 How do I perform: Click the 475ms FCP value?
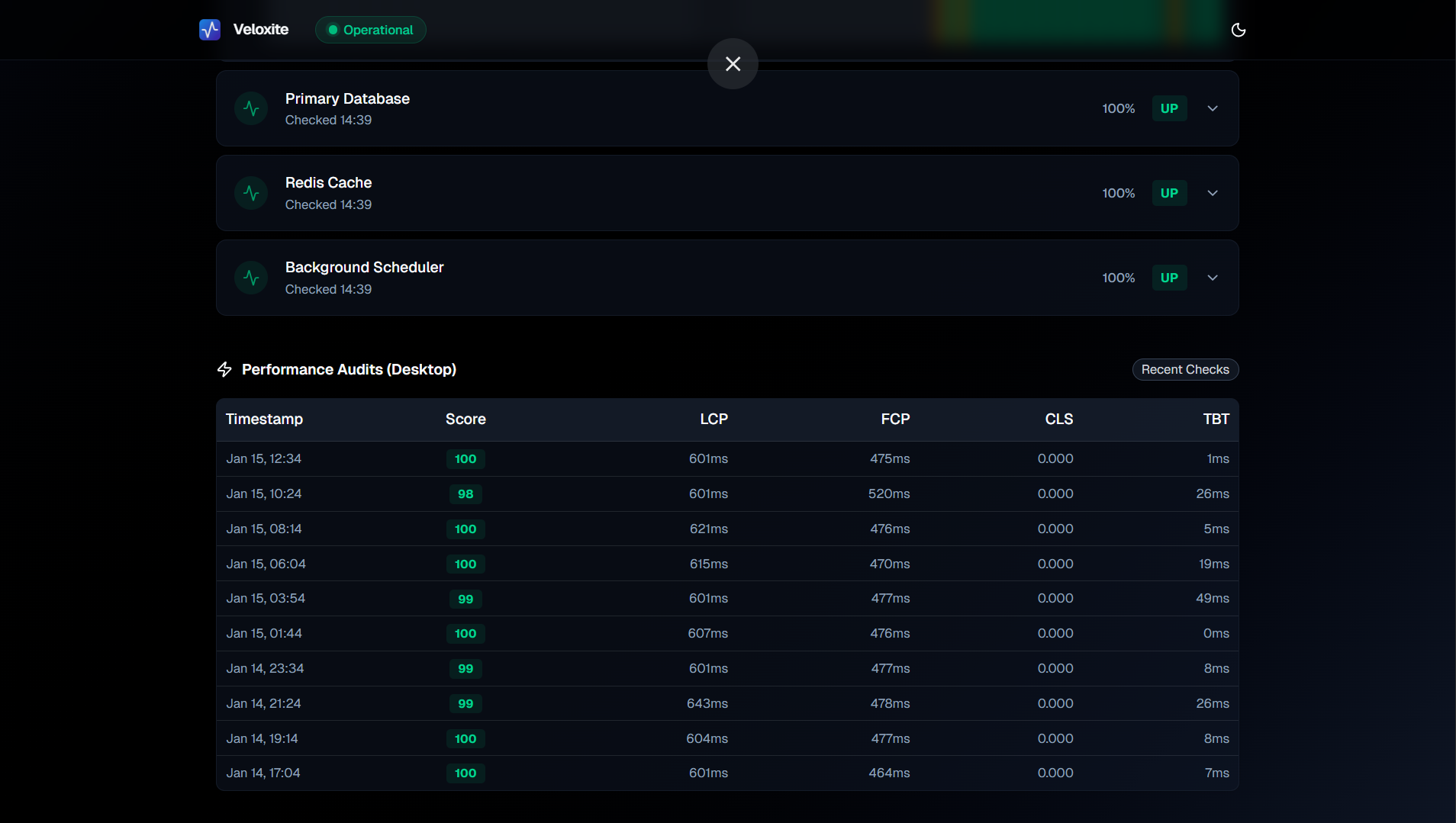(x=890, y=458)
